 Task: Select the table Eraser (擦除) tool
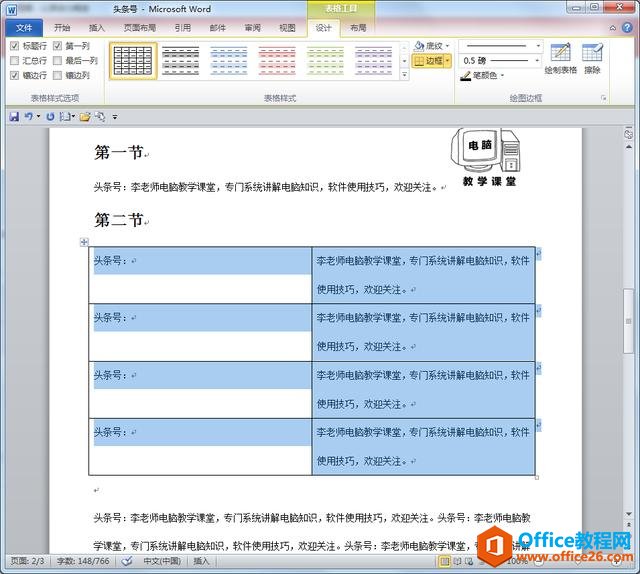tap(592, 58)
